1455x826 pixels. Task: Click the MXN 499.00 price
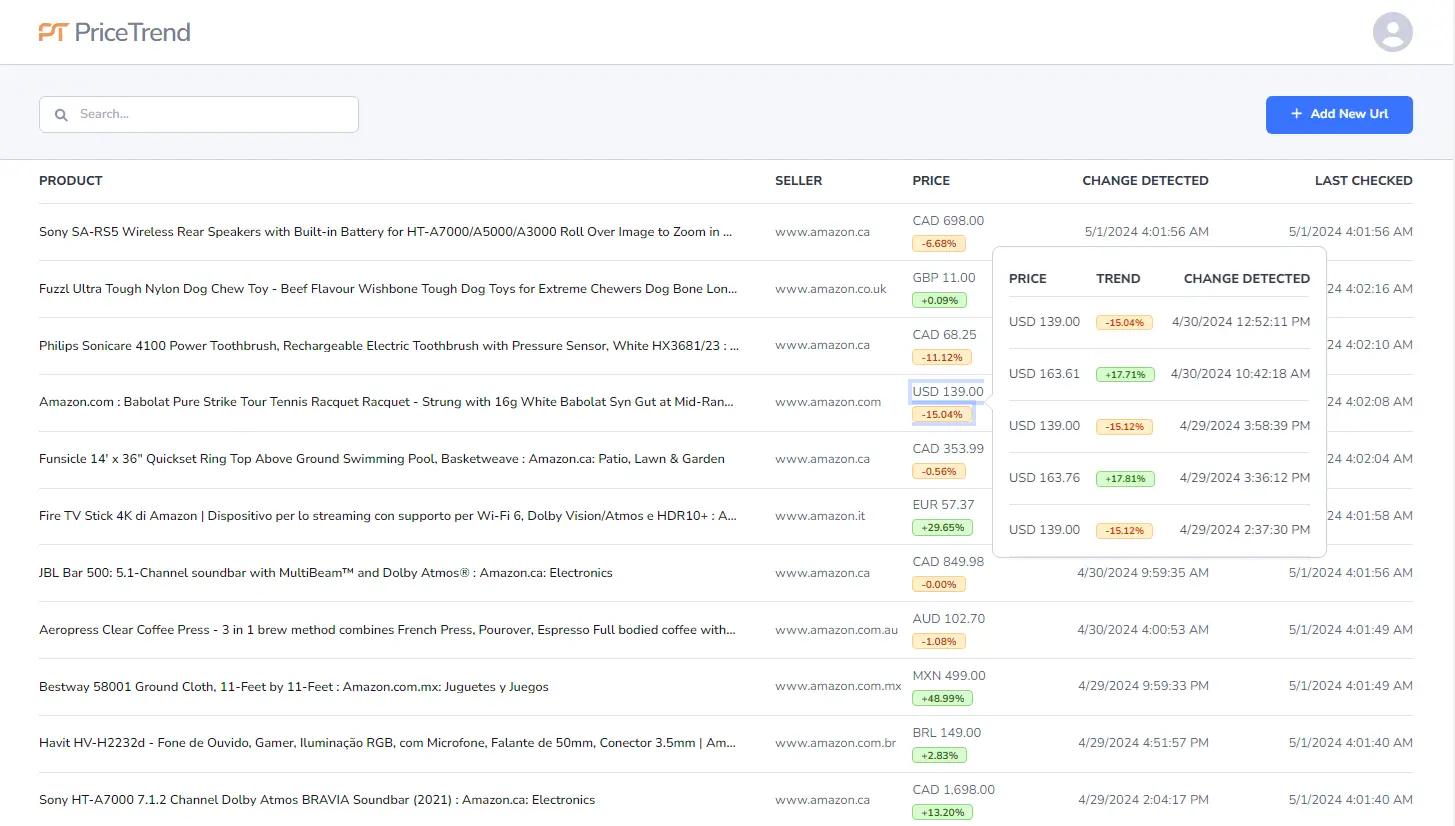coord(948,676)
